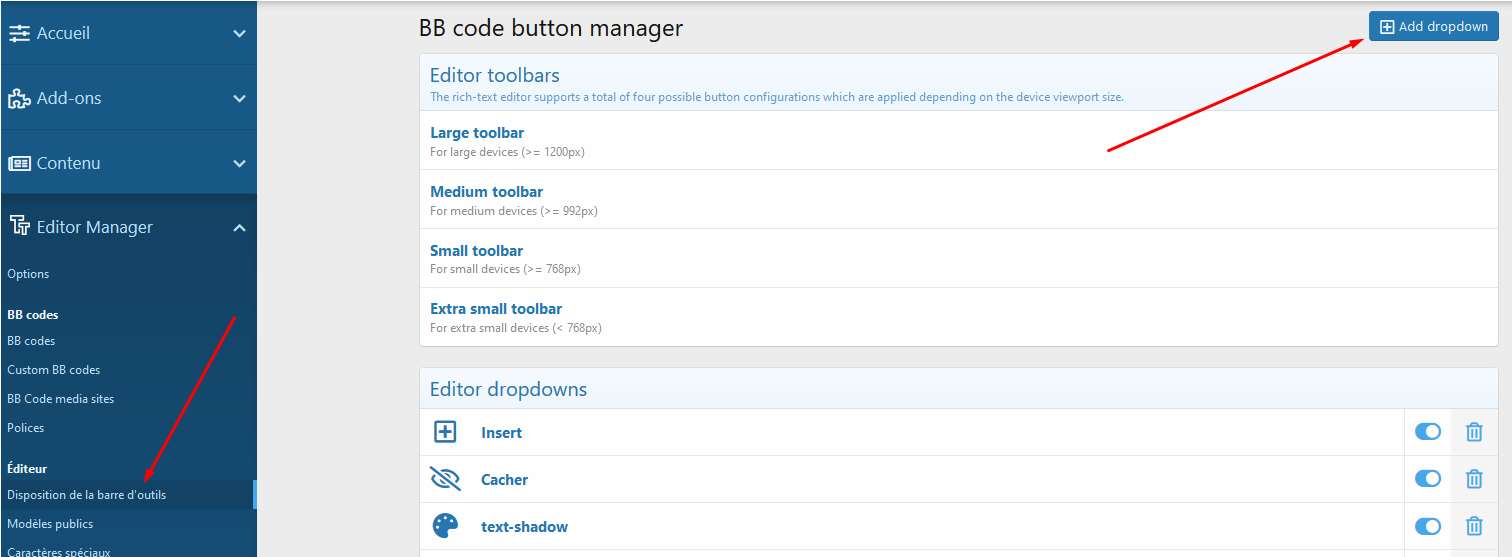Expand the Accueil section chevron
1512x557 pixels.
(x=239, y=33)
